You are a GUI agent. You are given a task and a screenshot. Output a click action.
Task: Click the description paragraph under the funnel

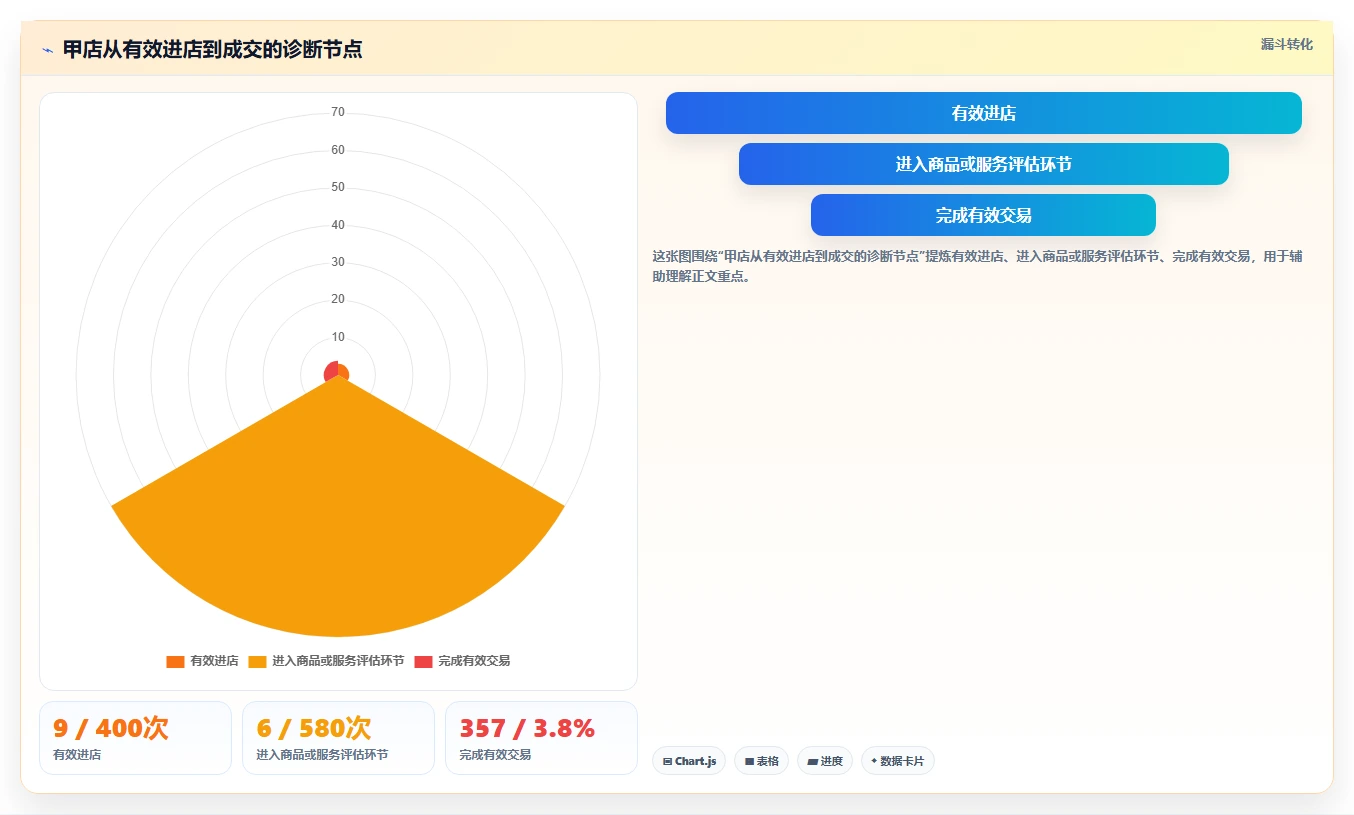[x=977, y=266]
